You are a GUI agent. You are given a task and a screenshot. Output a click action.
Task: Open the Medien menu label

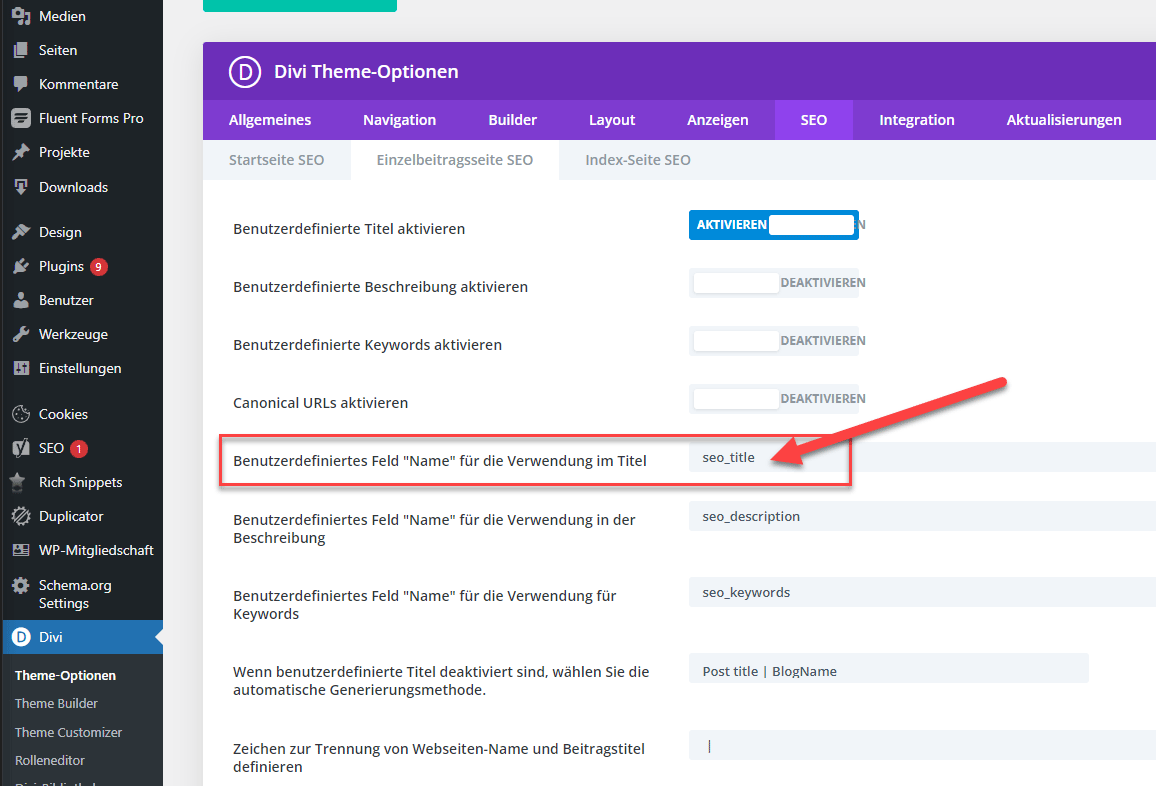[x=62, y=16]
